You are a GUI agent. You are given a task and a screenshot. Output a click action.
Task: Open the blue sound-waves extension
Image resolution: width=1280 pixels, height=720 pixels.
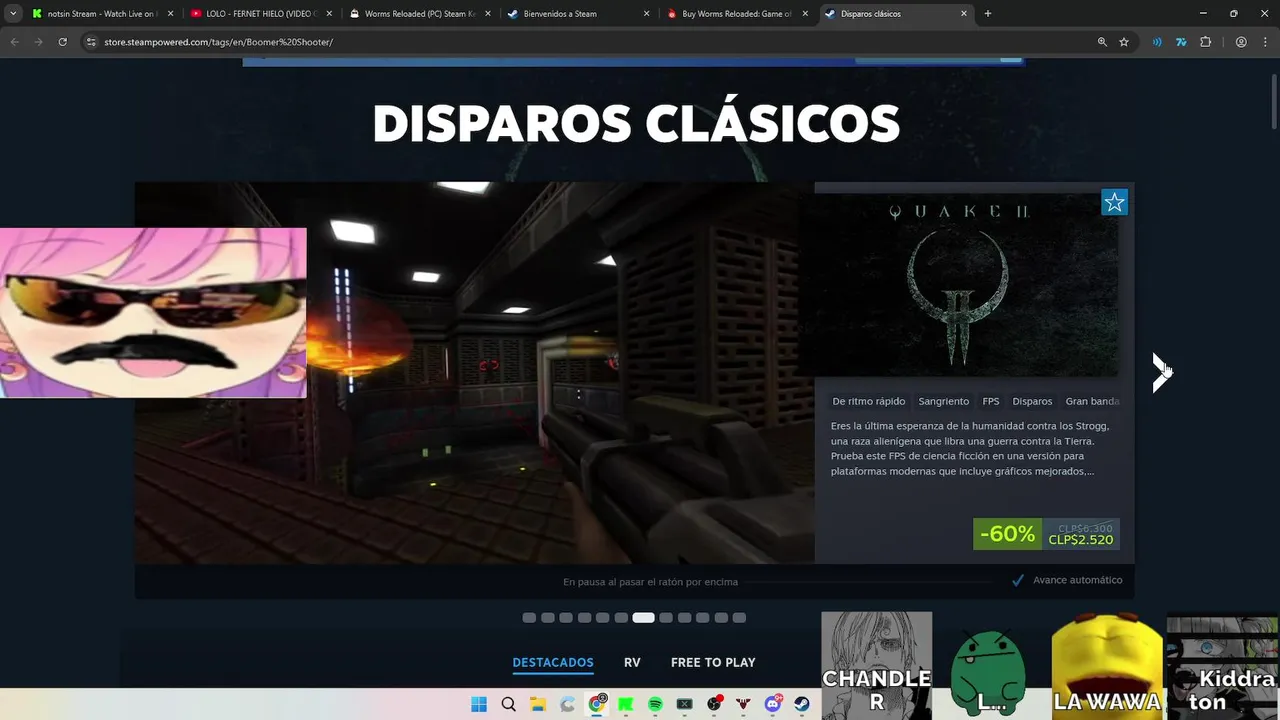1157,42
